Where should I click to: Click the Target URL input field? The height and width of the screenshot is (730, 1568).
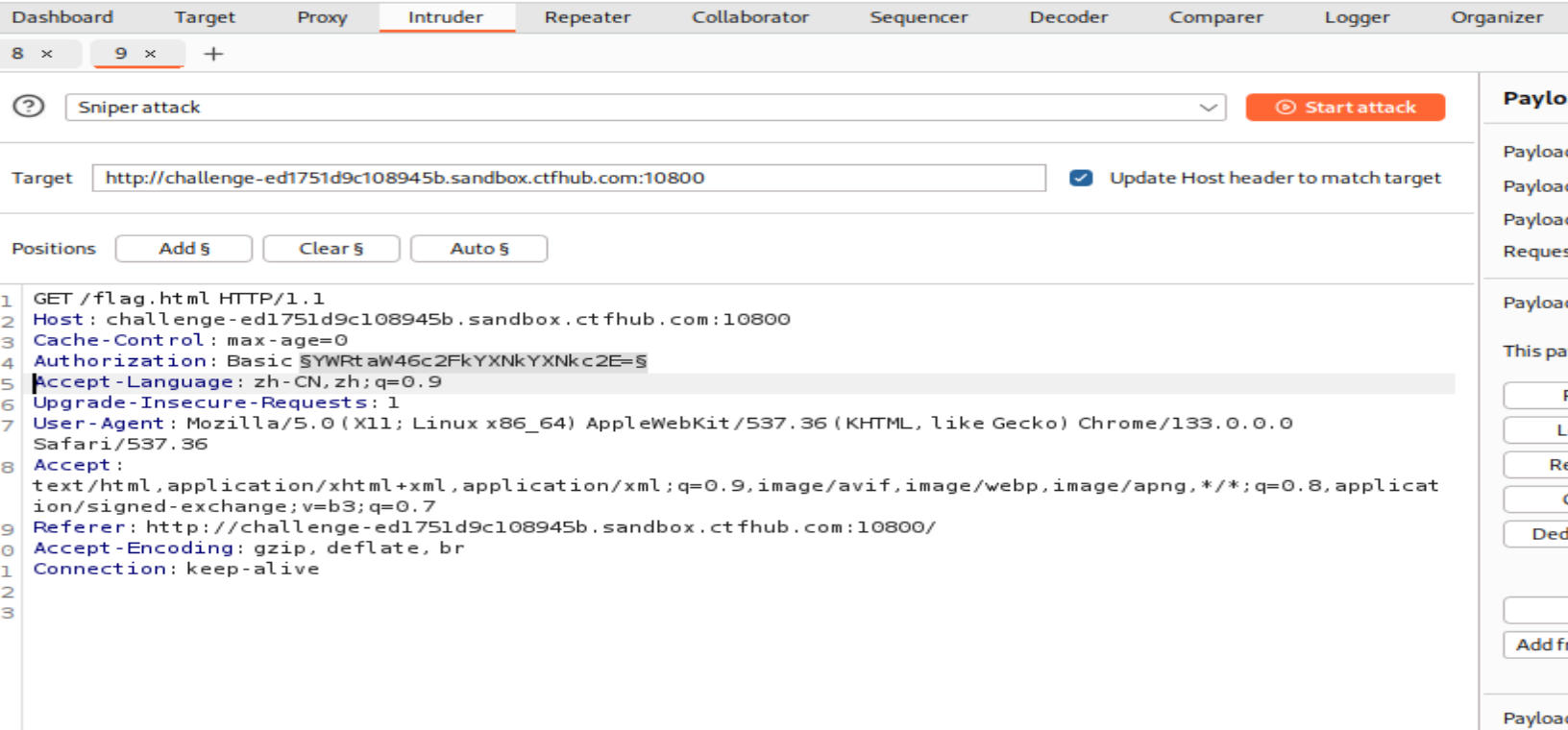pyautogui.click(x=568, y=178)
